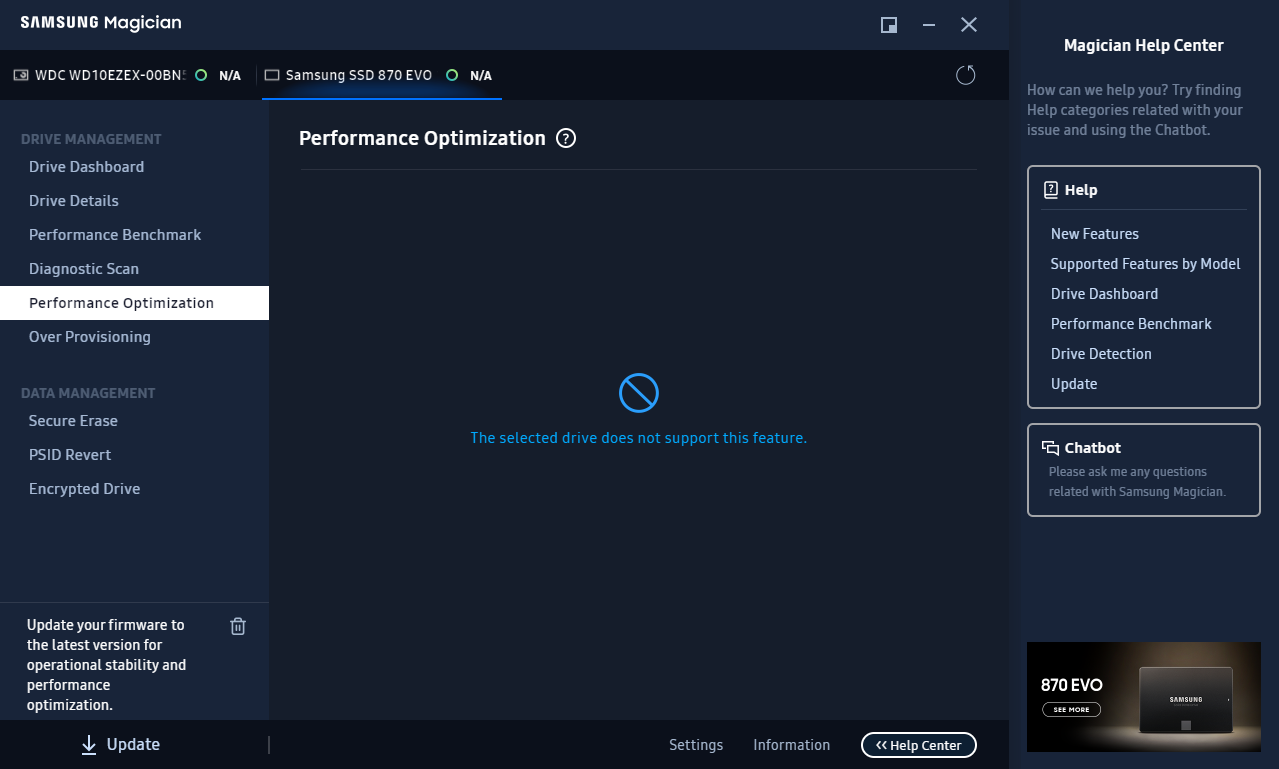The width and height of the screenshot is (1279, 769).
Task: Open Secure Erase page
Action: [x=73, y=421]
